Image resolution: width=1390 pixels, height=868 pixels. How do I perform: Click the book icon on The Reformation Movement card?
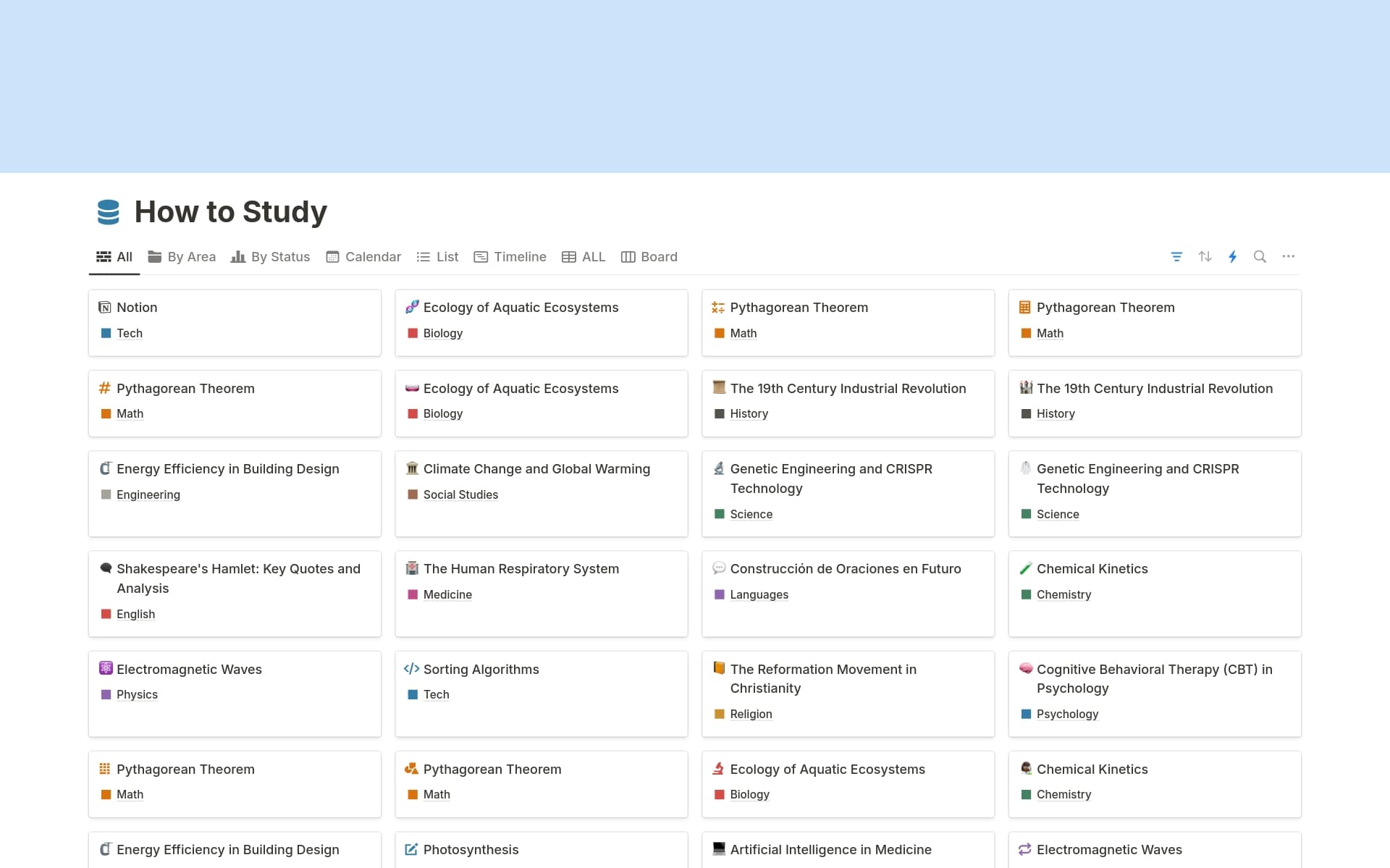pyautogui.click(x=718, y=669)
